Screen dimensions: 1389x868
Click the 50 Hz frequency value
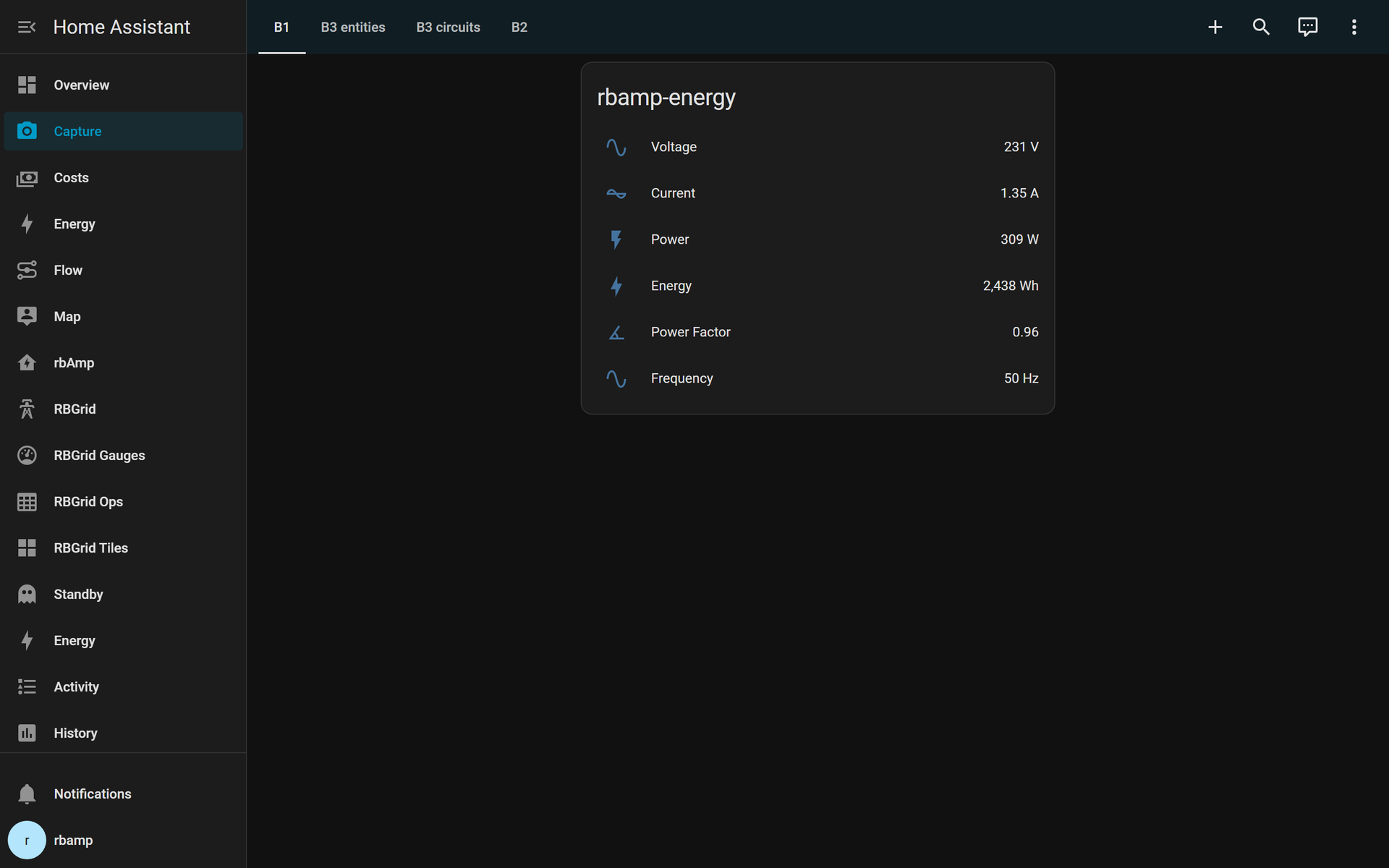pyautogui.click(x=1021, y=378)
